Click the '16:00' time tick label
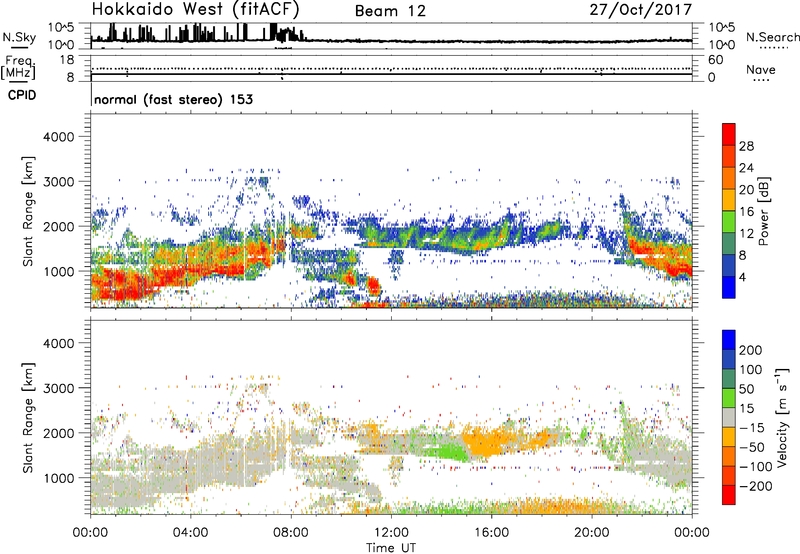The height and width of the screenshot is (554, 800). point(491,533)
